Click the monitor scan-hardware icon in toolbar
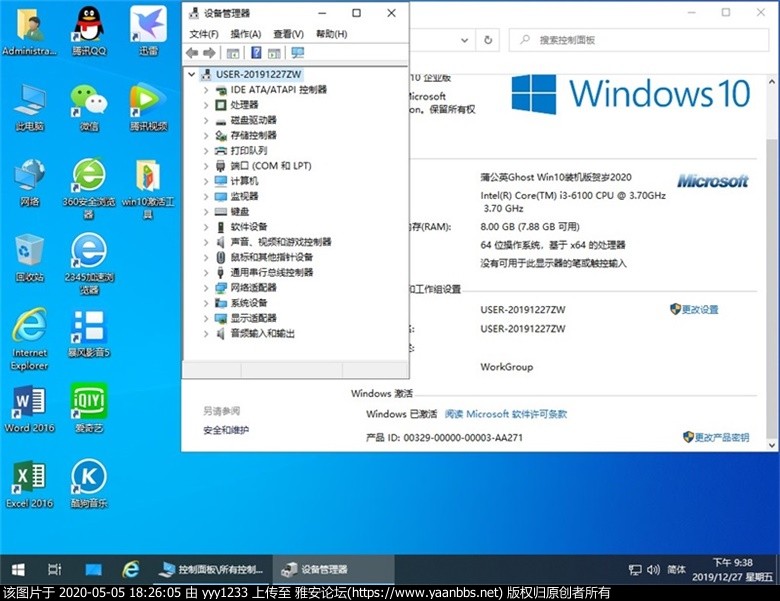The width and height of the screenshot is (780, 601). tap(297, 53)
